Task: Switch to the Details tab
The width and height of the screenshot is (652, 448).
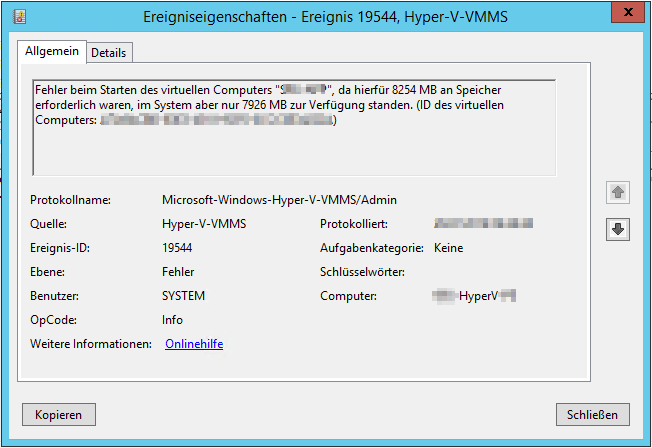Action: [109, 52]
